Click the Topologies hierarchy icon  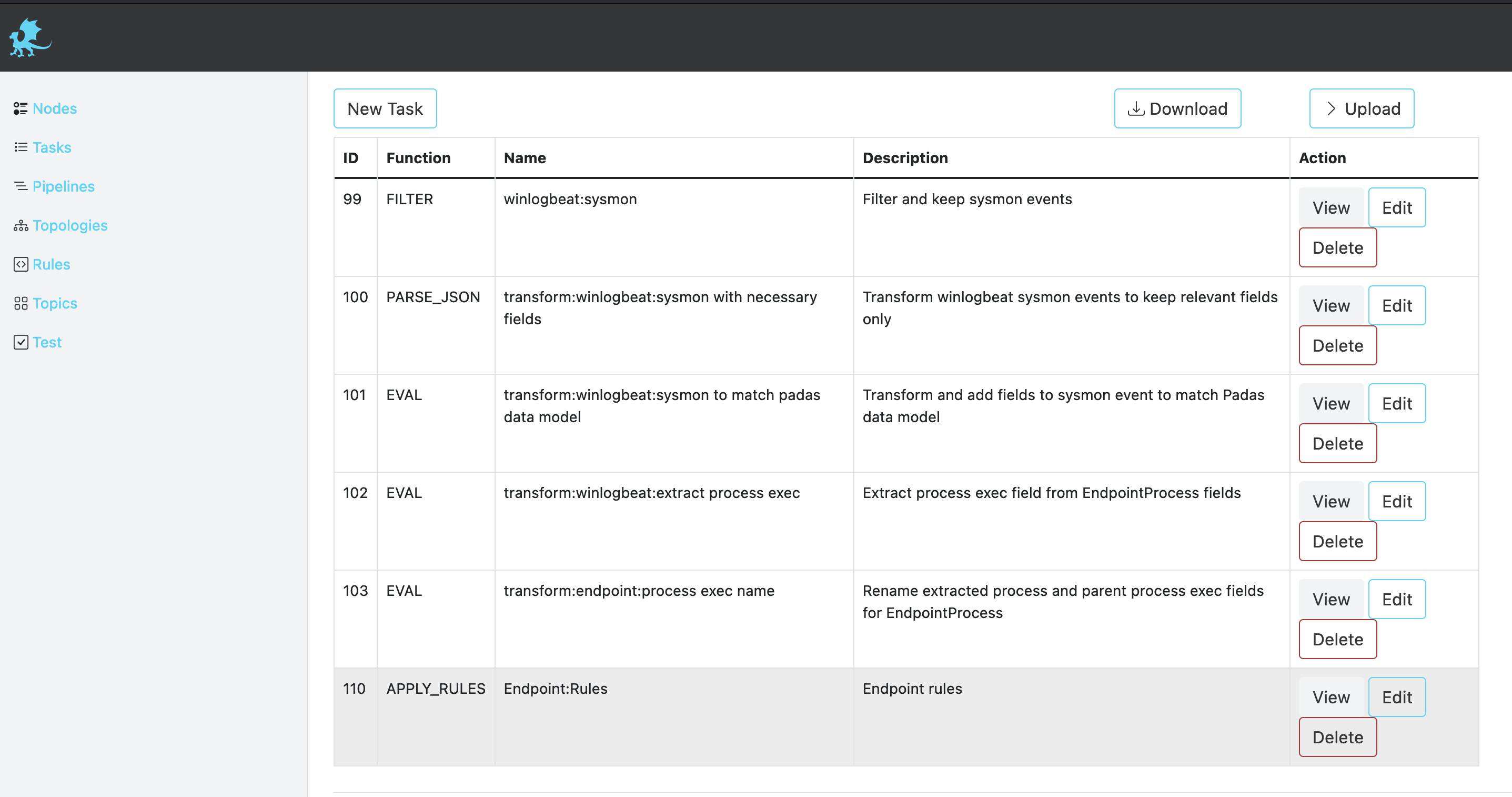pyautogui.click(x=21, y=225)
